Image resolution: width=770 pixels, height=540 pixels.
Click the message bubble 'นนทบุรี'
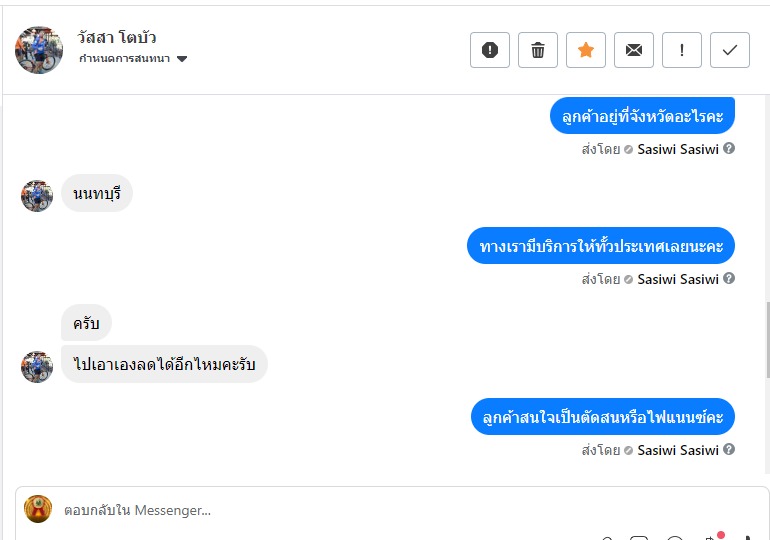click(97, 194)
